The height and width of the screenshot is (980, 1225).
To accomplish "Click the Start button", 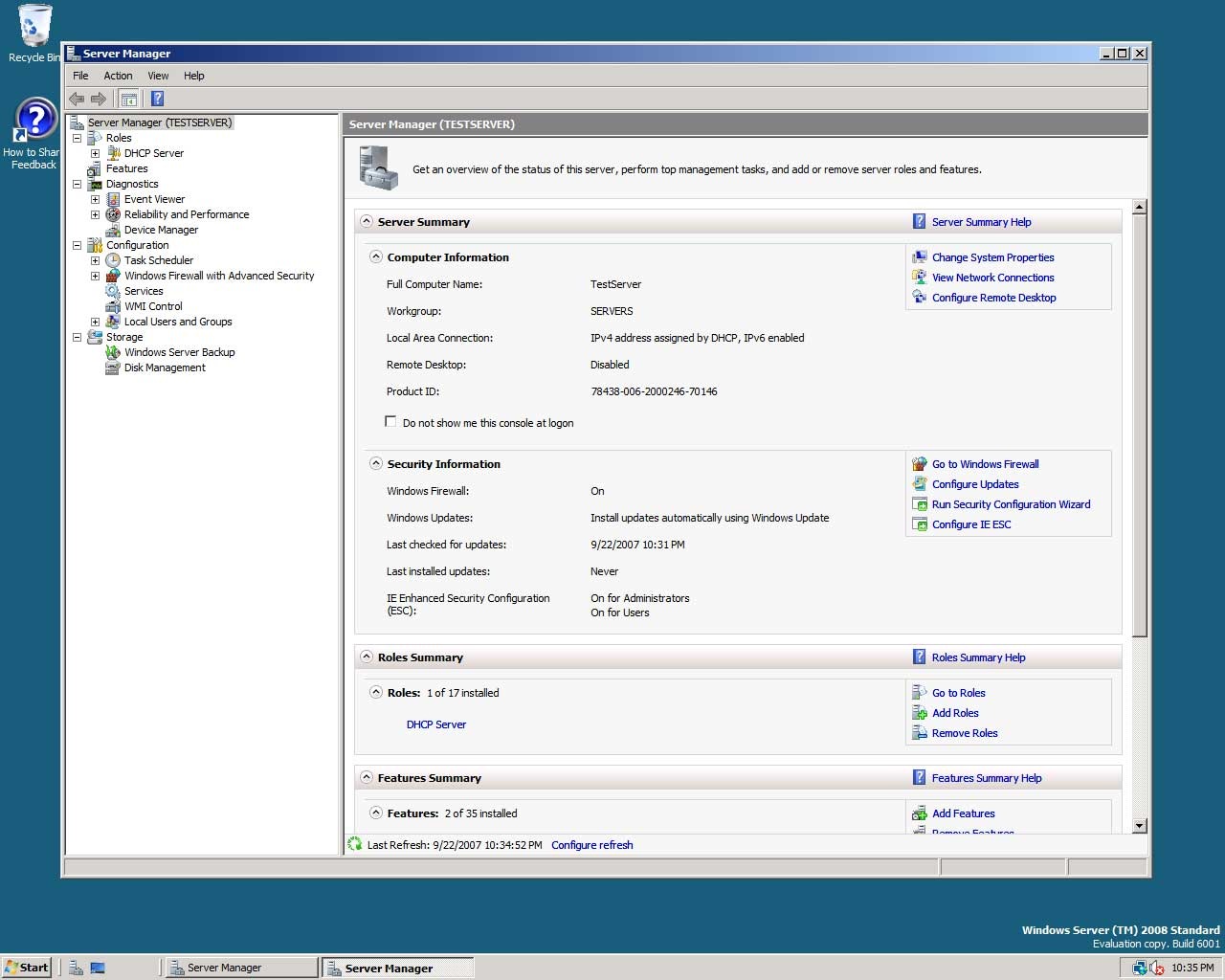I will (27, 967).
